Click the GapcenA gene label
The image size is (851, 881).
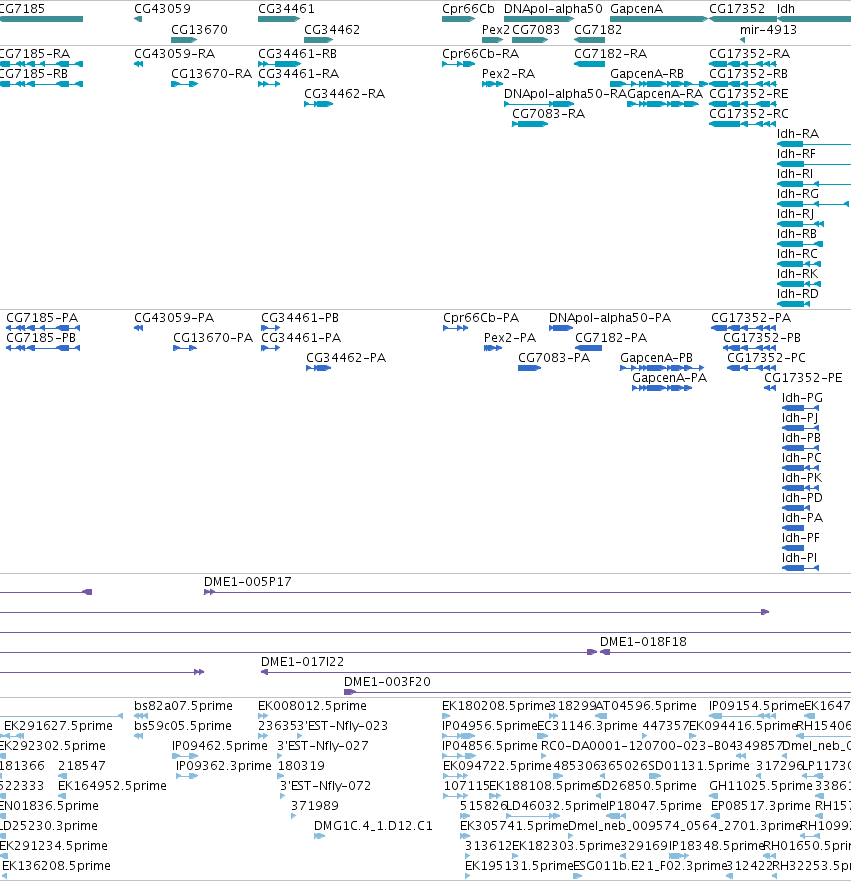point(636,9)
